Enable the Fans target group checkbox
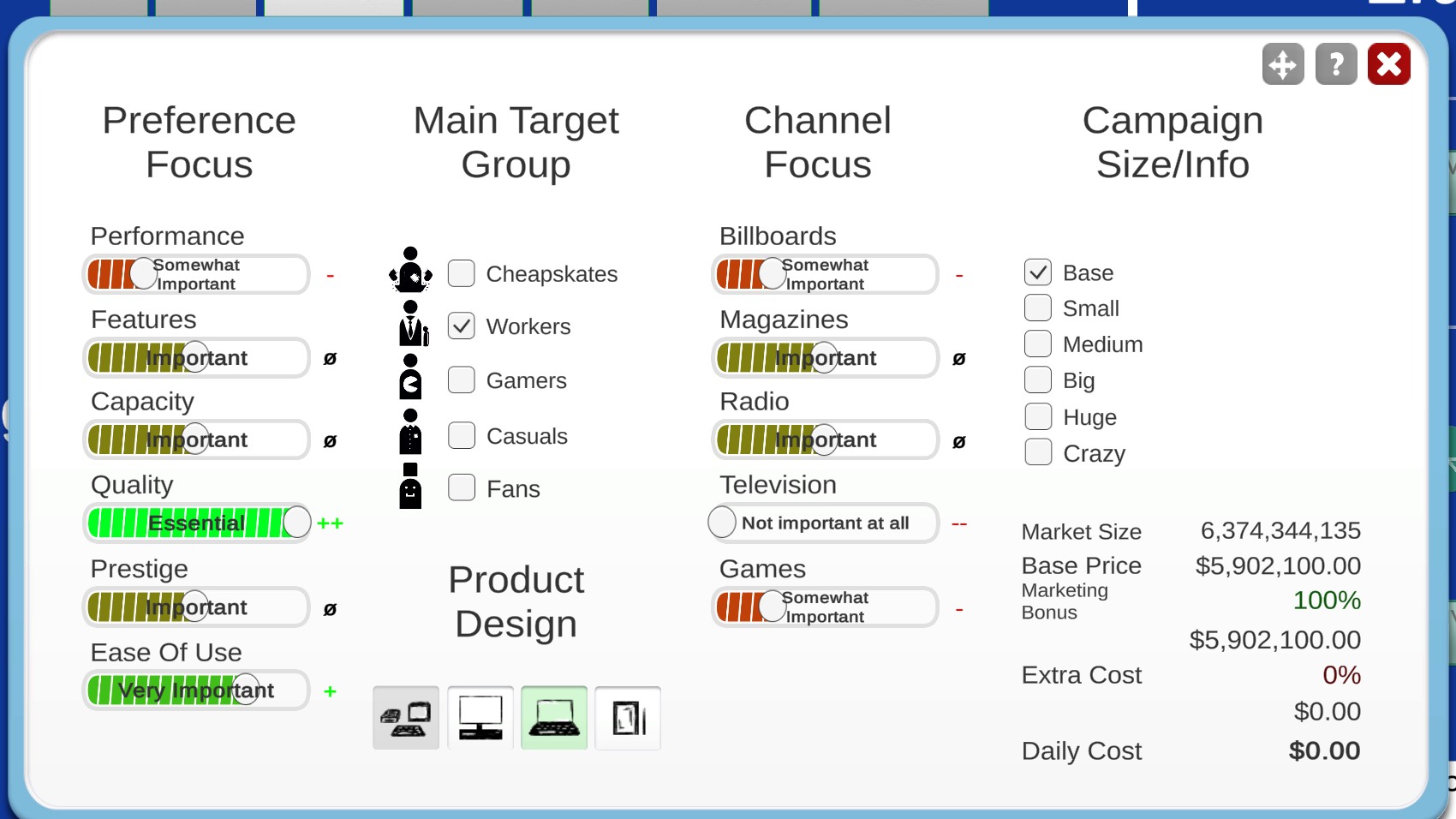1456x819 pixels. click(462, 487)
